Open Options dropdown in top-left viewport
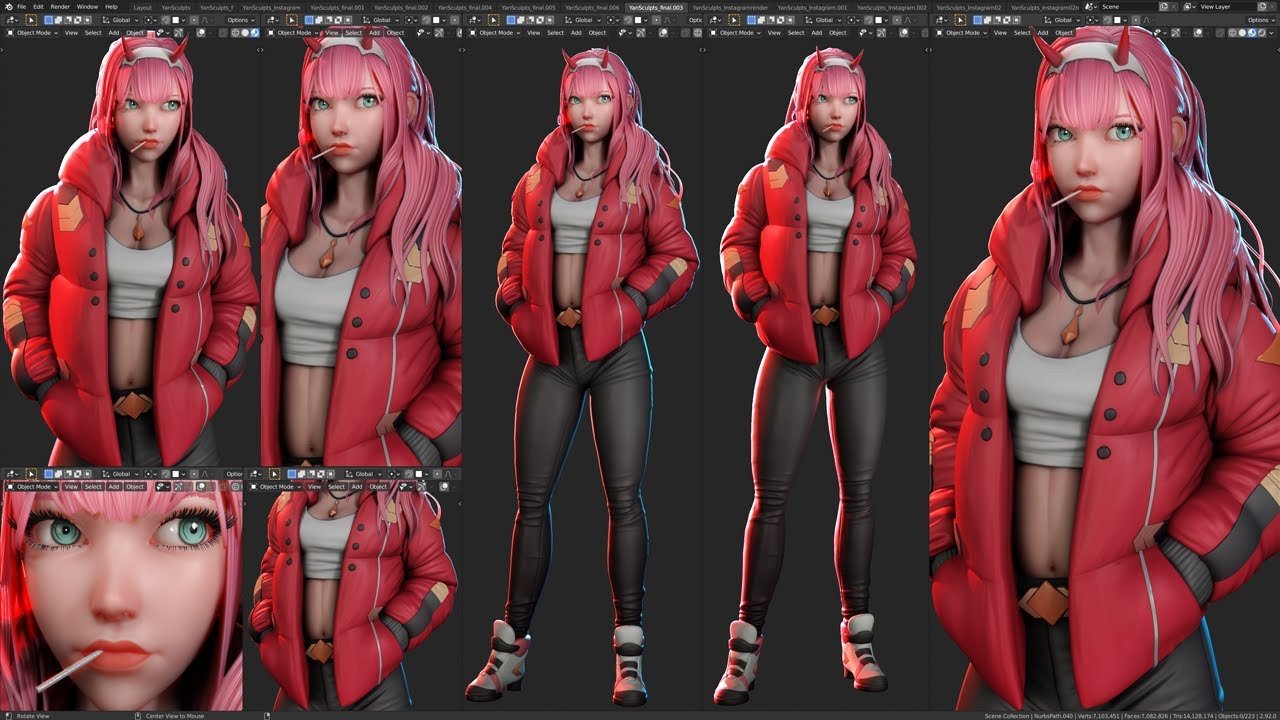 pos(240,20)
